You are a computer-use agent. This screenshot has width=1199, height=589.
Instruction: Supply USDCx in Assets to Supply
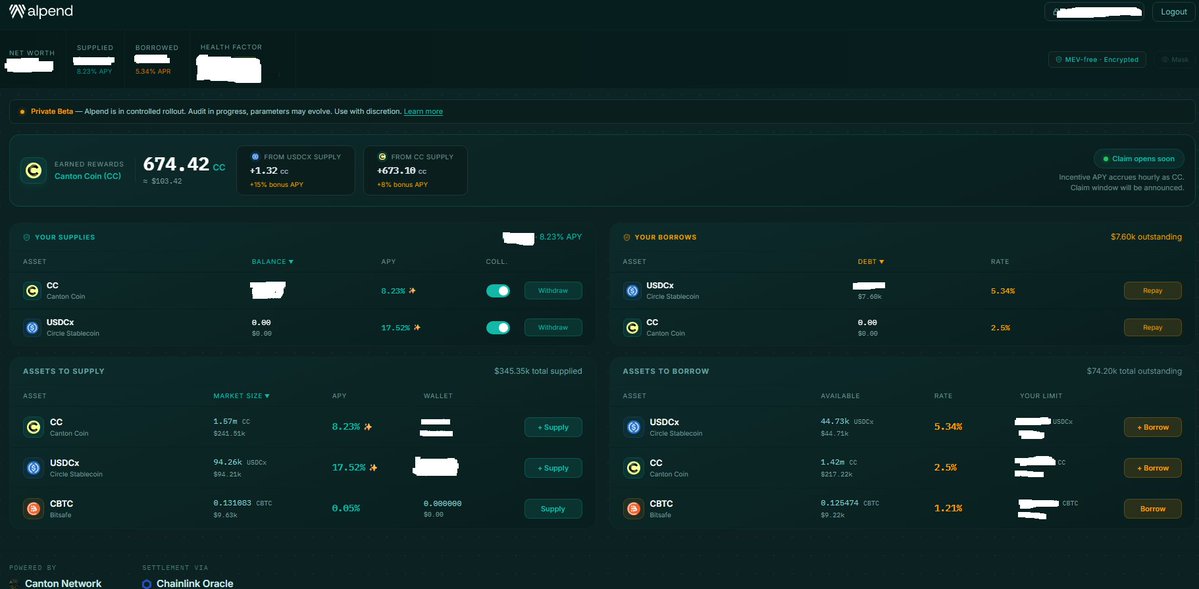pos(553,468)
